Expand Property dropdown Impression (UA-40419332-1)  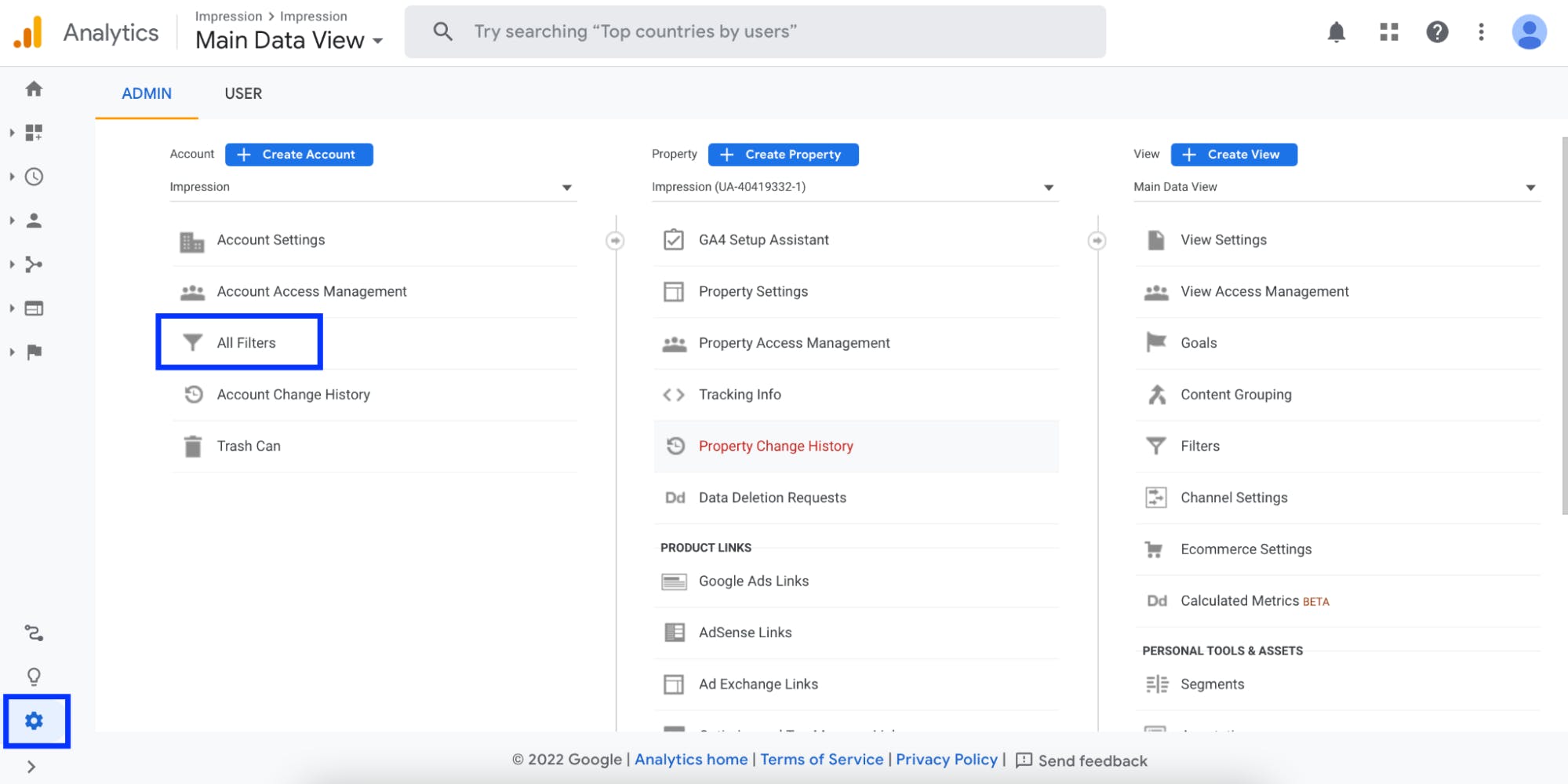pyautogui.click(x=855, y=187)
